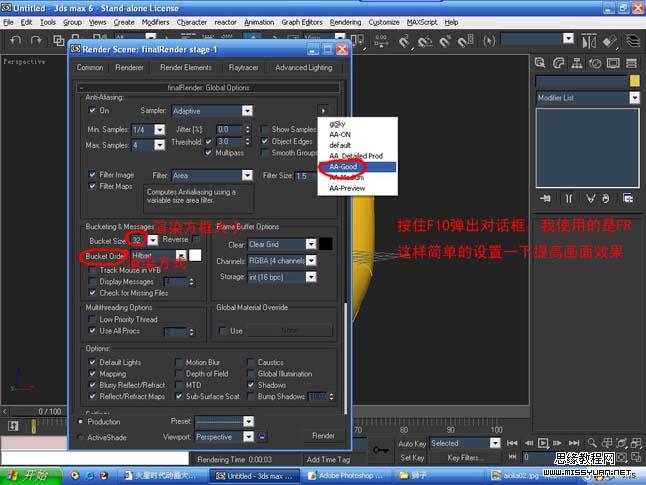The width and height of the screenshot is (646, 485).
Task: Switch to the Advanced Lighting tab
Action: point(304,68)
